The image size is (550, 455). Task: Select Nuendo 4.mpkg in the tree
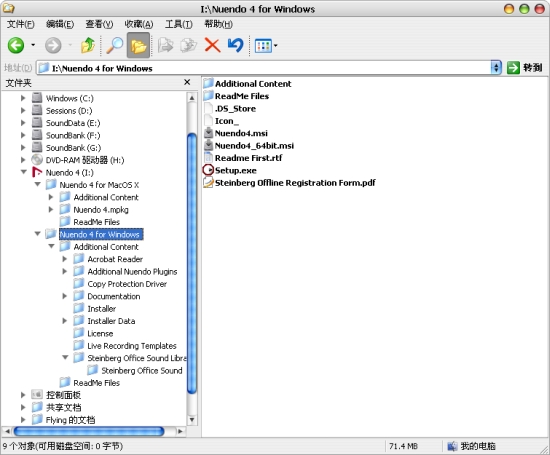101,210
